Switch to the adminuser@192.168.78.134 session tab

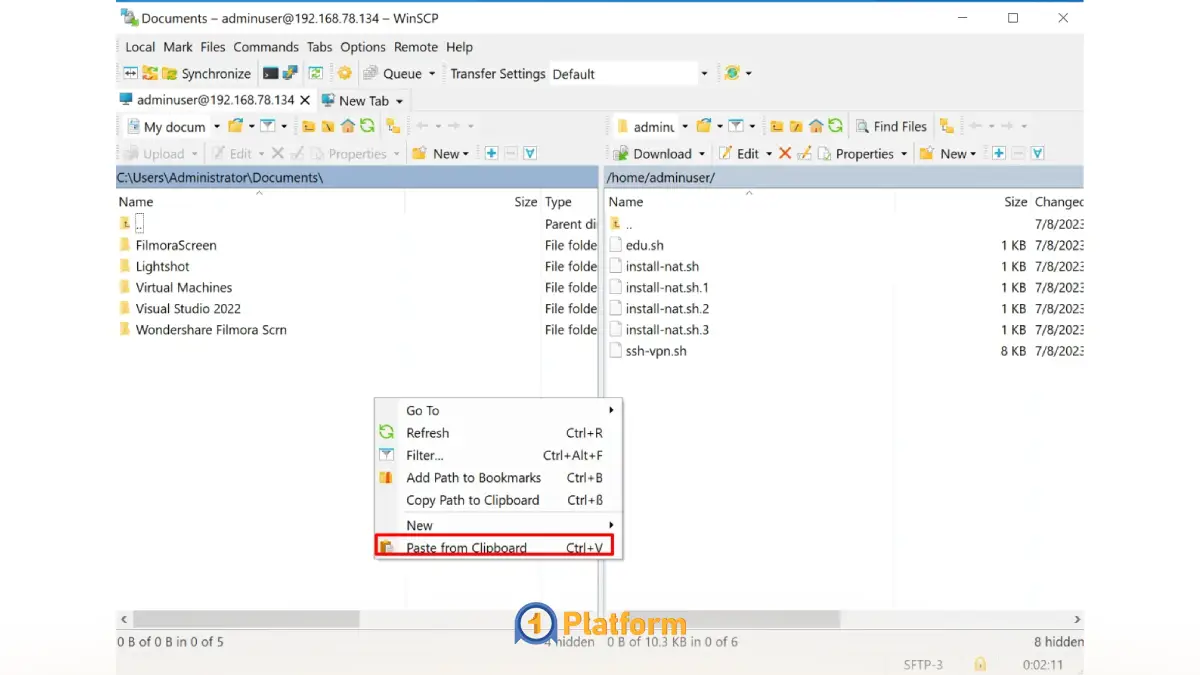(214, 101)
